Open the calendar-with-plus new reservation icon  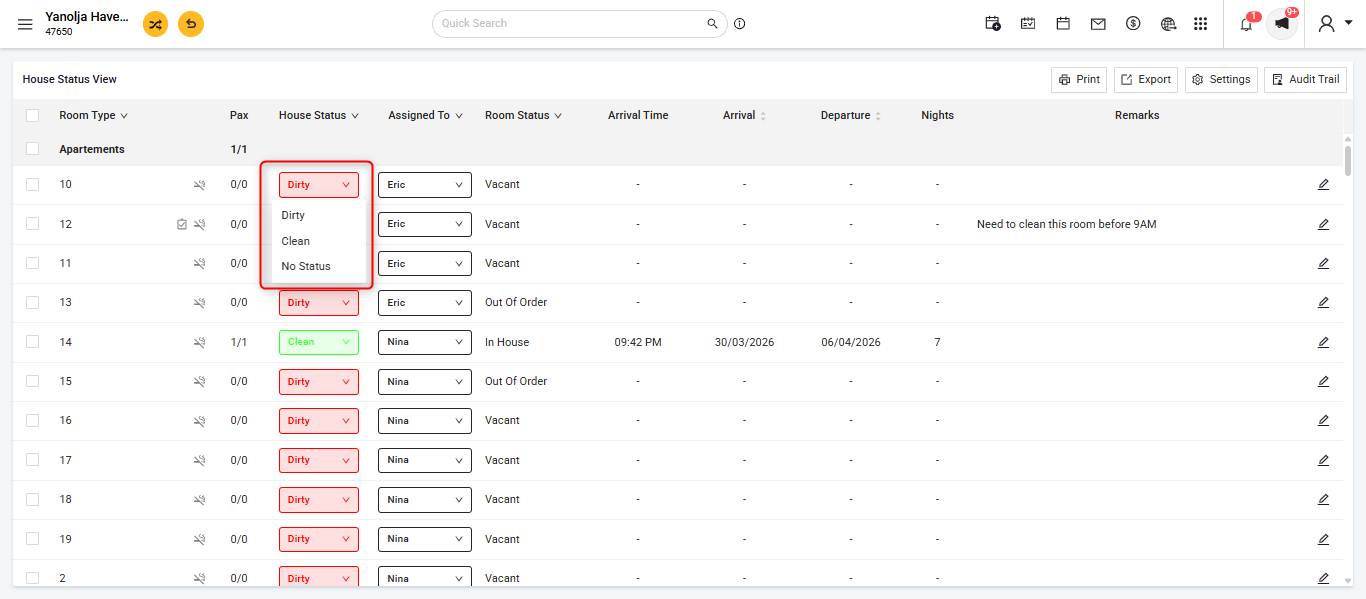pyautogui.click(x=992, y=23)
